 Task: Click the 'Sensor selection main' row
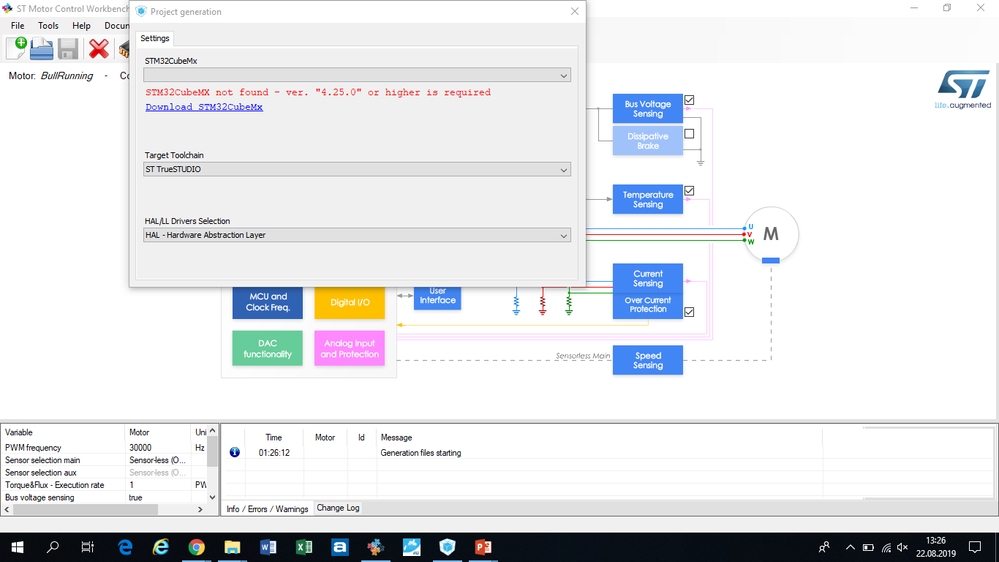pyautogui.click(x=105, y=460)
